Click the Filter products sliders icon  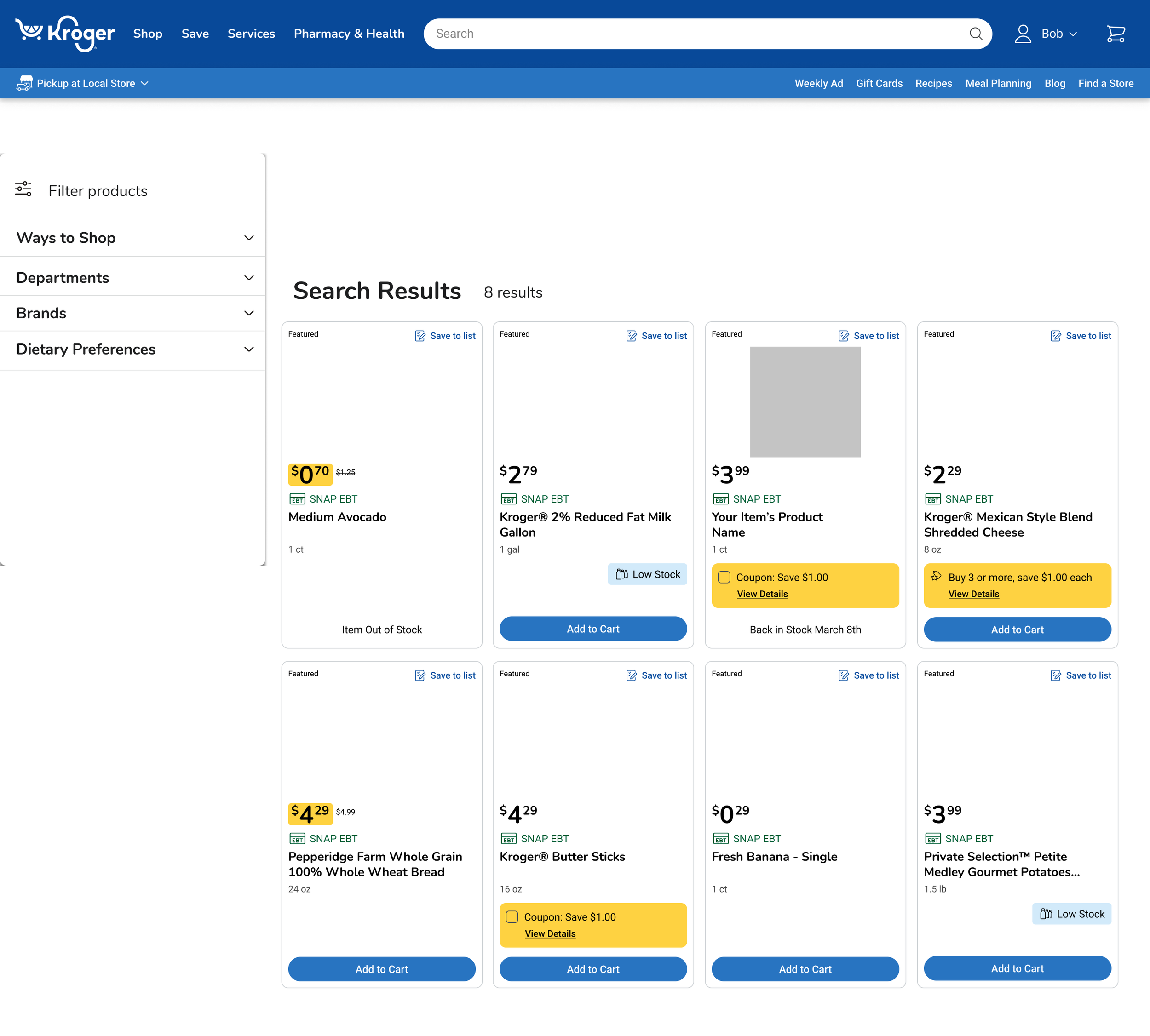pyautogui.click(x=23, y=189)
